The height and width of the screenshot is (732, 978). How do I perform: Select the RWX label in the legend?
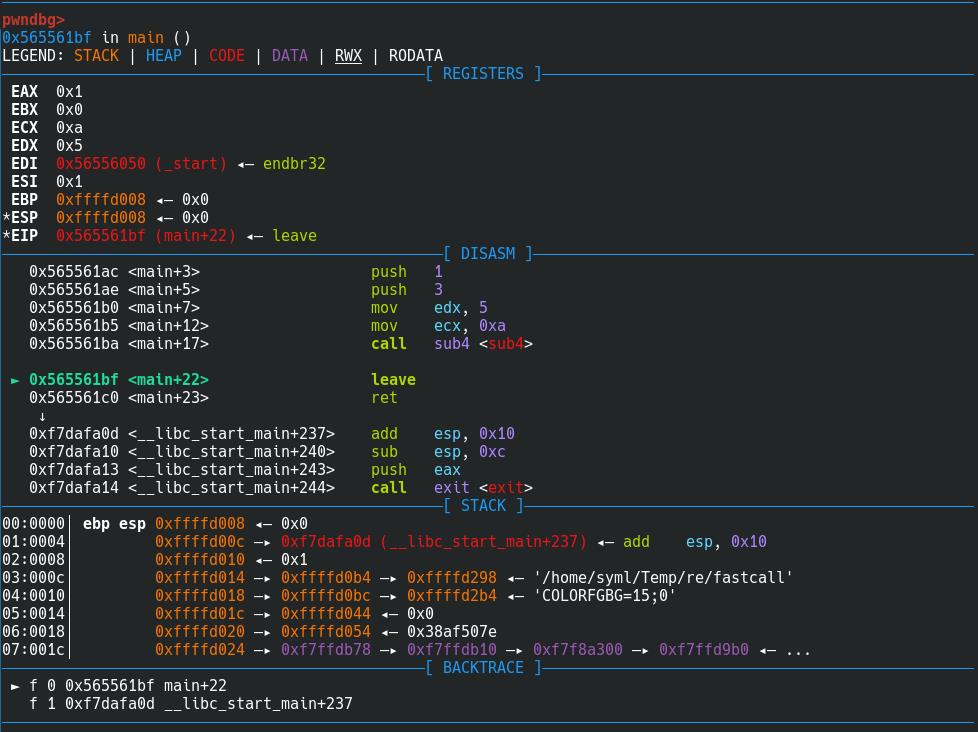pos(348,56)
